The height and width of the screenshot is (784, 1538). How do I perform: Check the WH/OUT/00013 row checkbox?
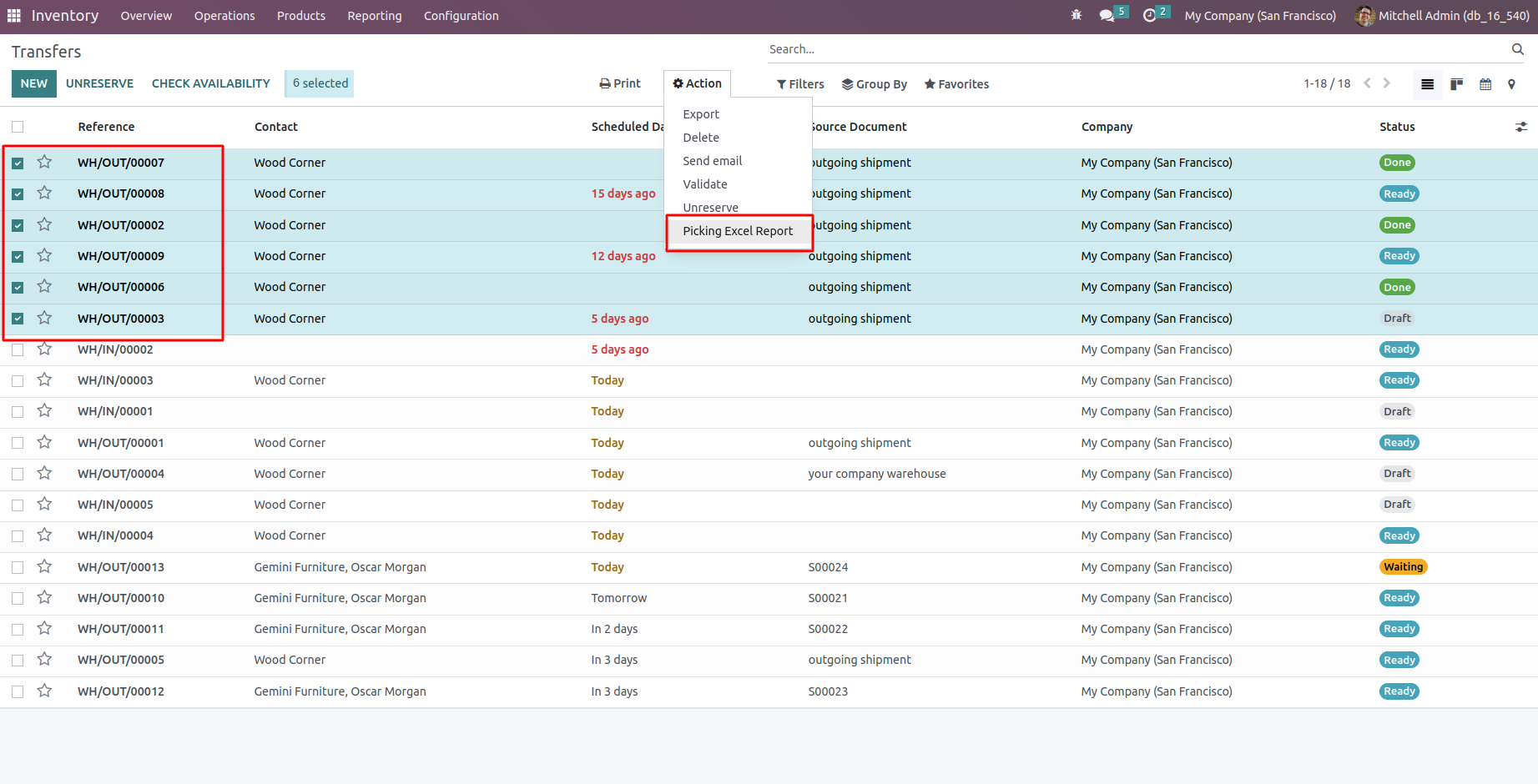pyautogui.click(x=18, y=567)
